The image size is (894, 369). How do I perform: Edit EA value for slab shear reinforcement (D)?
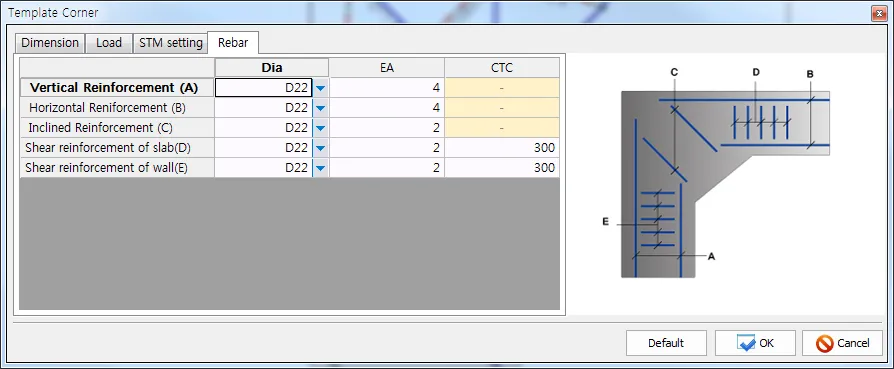pos(387,148)
